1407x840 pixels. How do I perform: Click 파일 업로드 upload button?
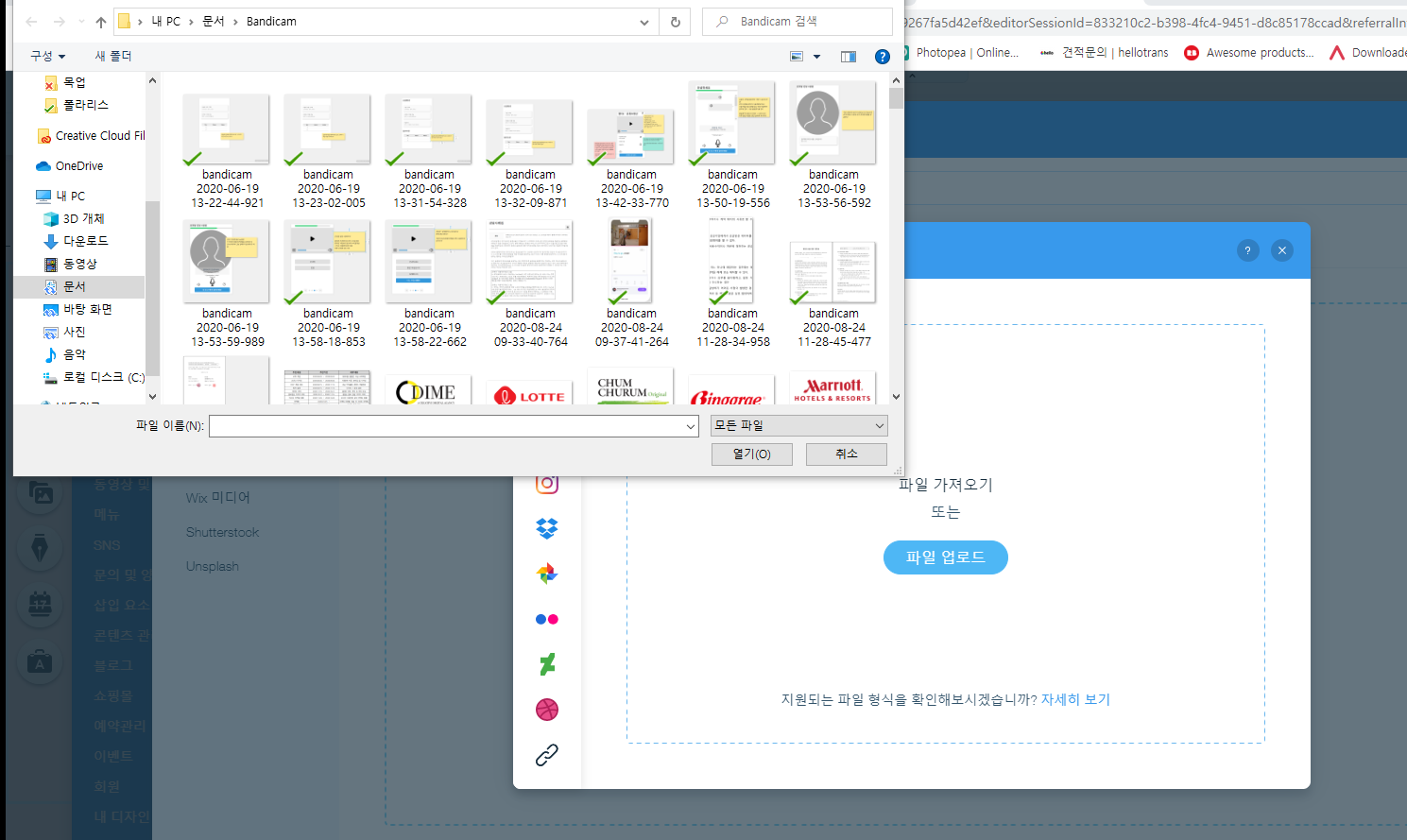946,557
